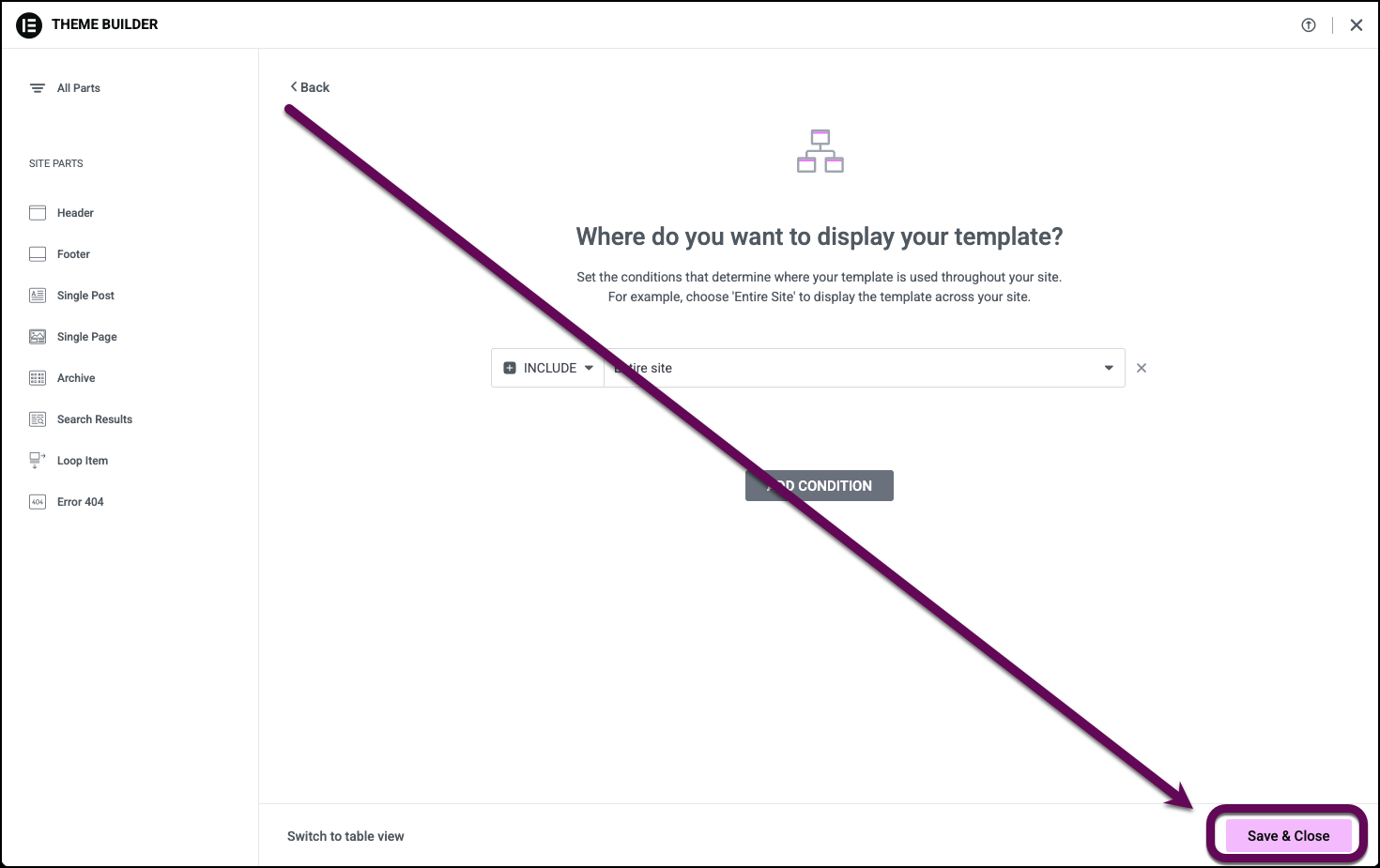Image resolution: width=1380 pixels, height=868 pixels.
Task: Go to All Parts from the sidebar
Action: pos(78,87)
